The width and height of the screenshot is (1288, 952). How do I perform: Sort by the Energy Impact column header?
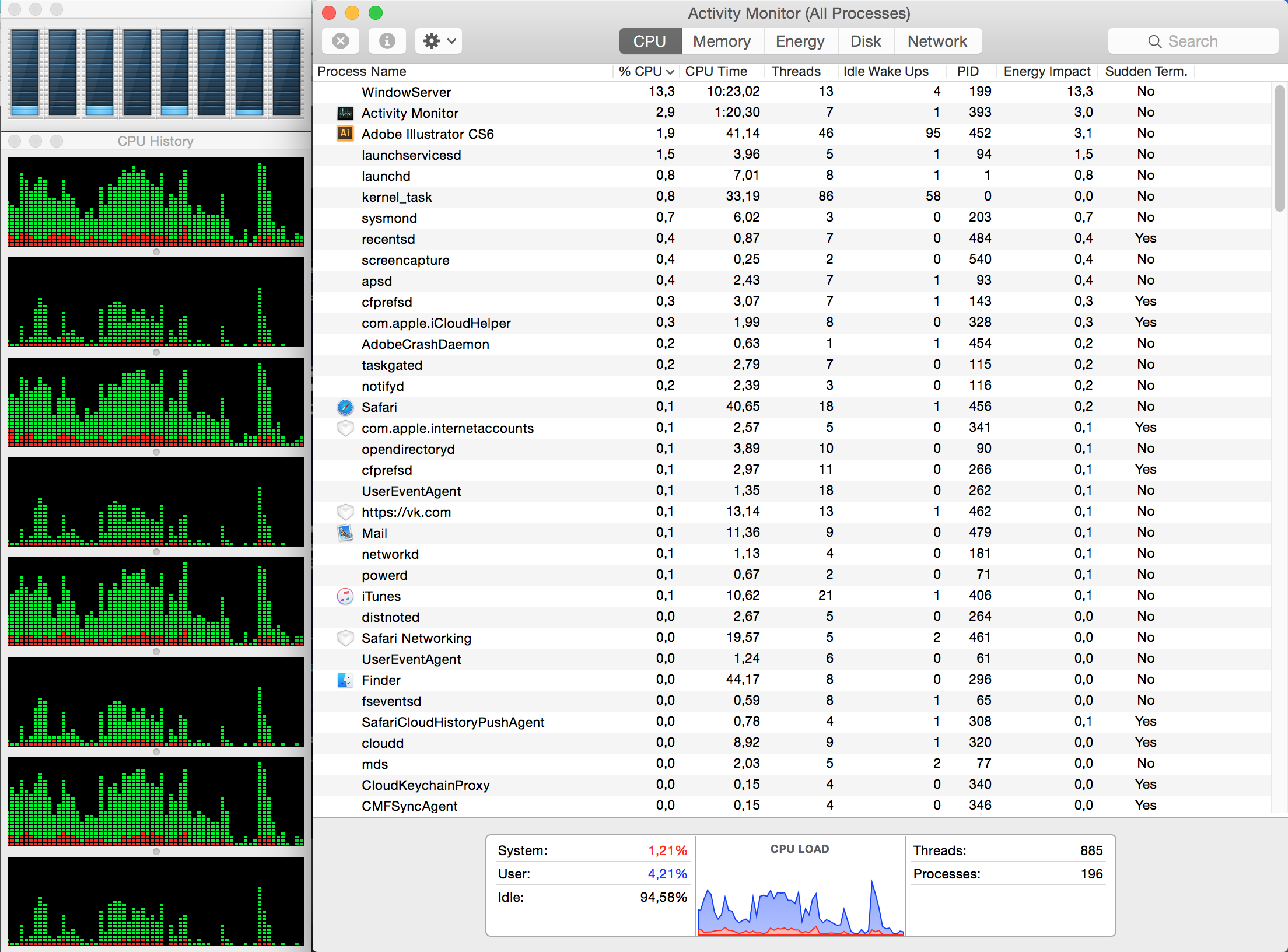click(x=1047, y=71)
